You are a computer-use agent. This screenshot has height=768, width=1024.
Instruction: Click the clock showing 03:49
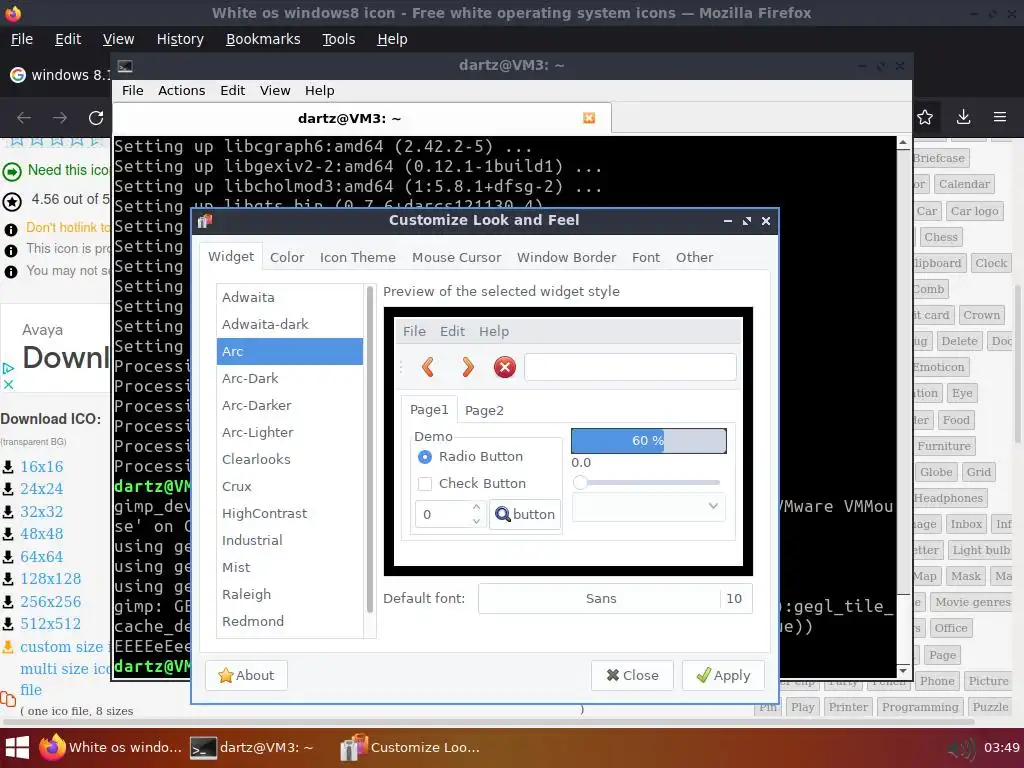click(x=1001, y=748)
